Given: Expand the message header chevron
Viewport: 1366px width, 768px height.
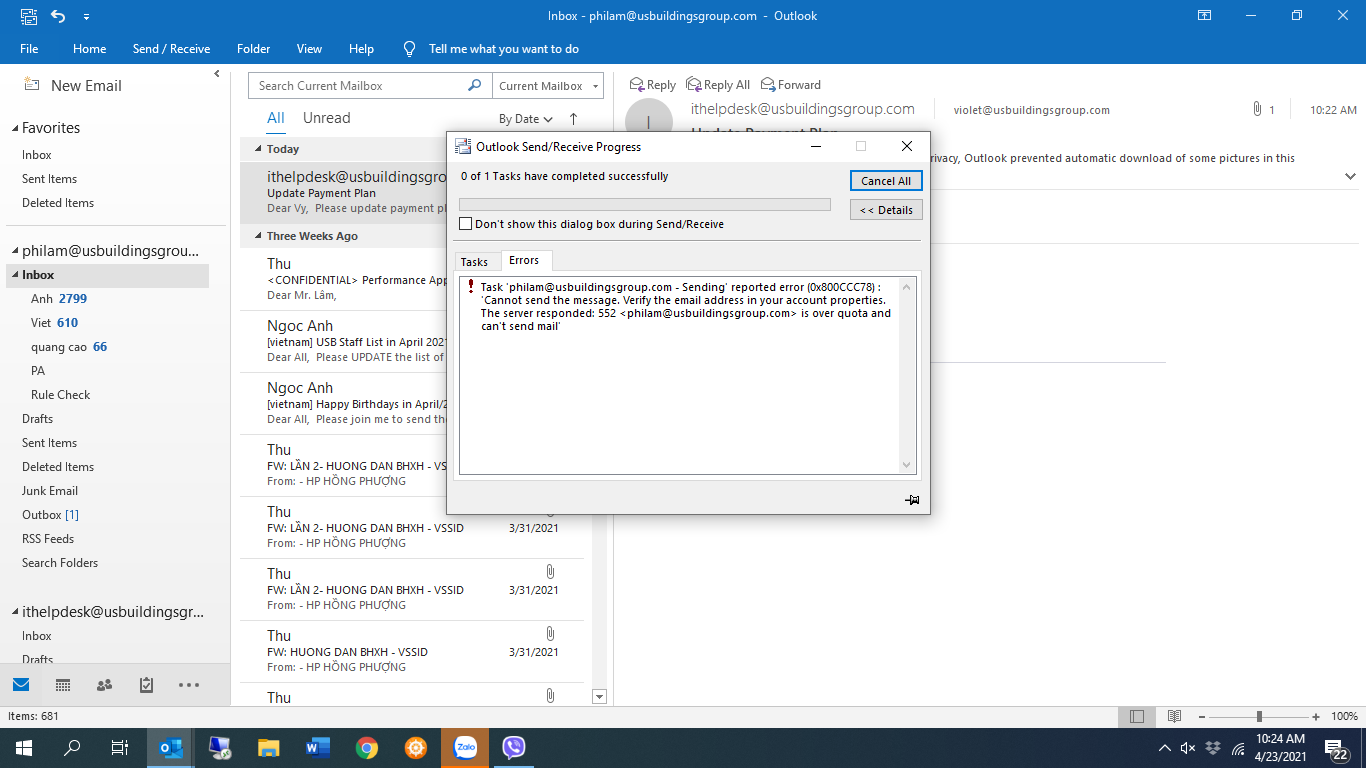Looking at the screenshot, I should coord(1350,176).
